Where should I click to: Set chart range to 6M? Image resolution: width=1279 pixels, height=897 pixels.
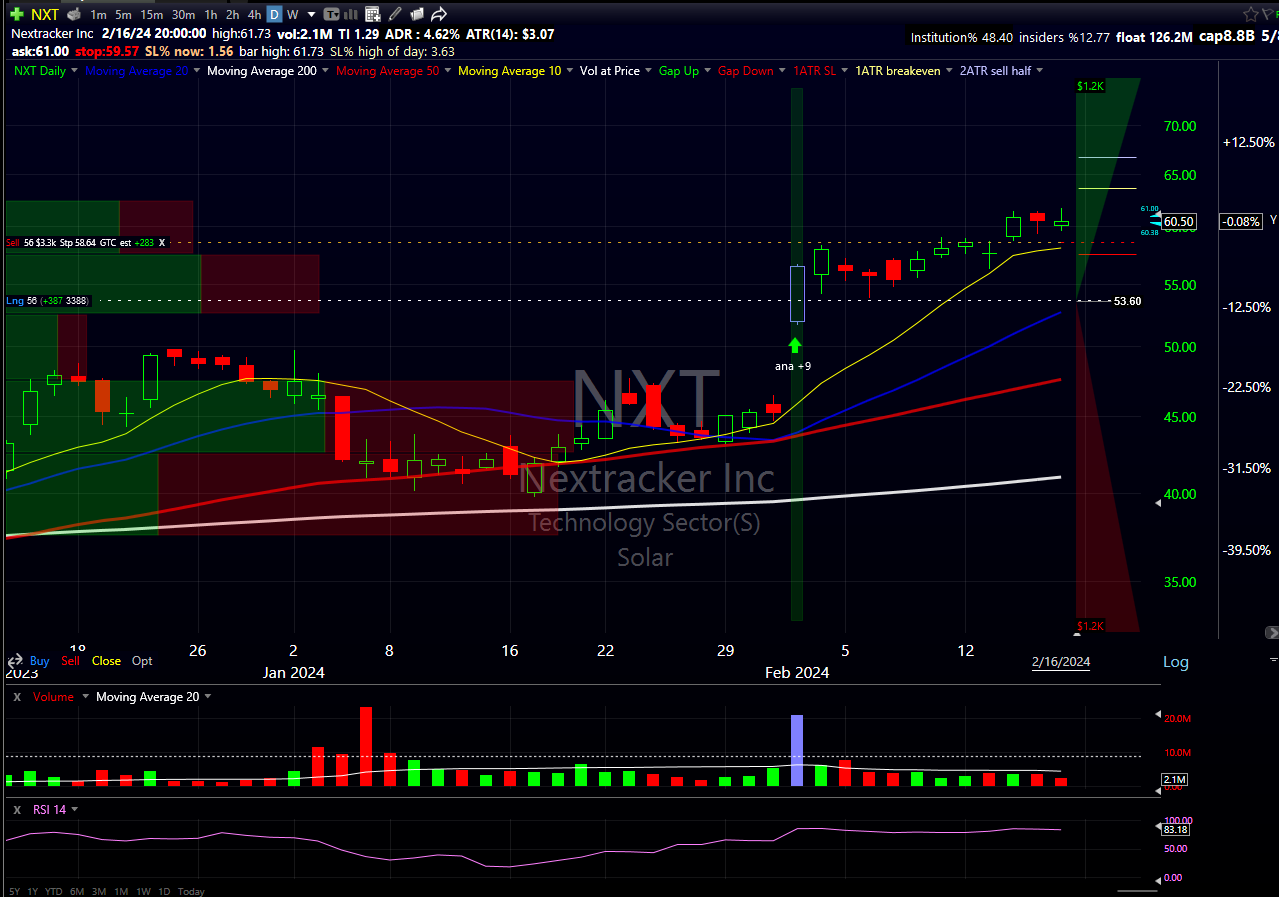pyautogui.click(x=77, y=891)
